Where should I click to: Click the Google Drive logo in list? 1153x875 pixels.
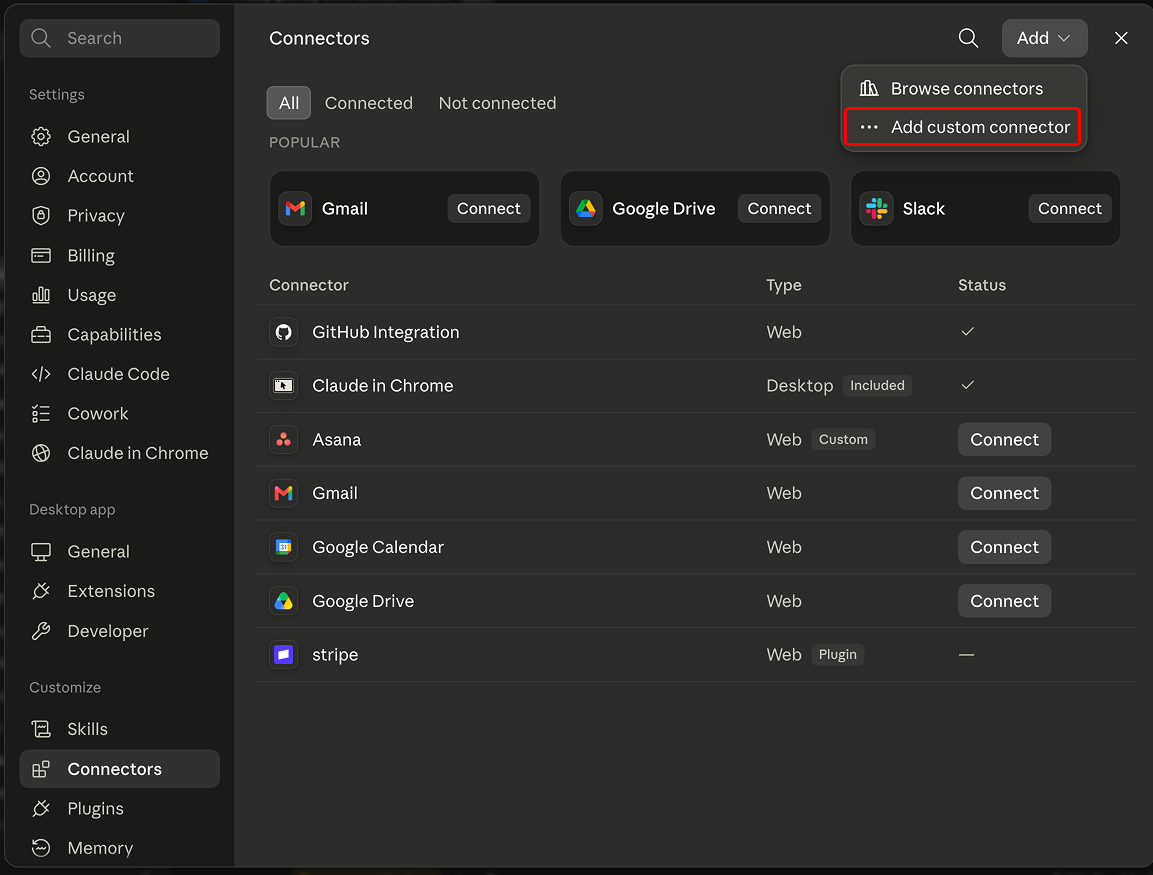[x=283, y=601]
